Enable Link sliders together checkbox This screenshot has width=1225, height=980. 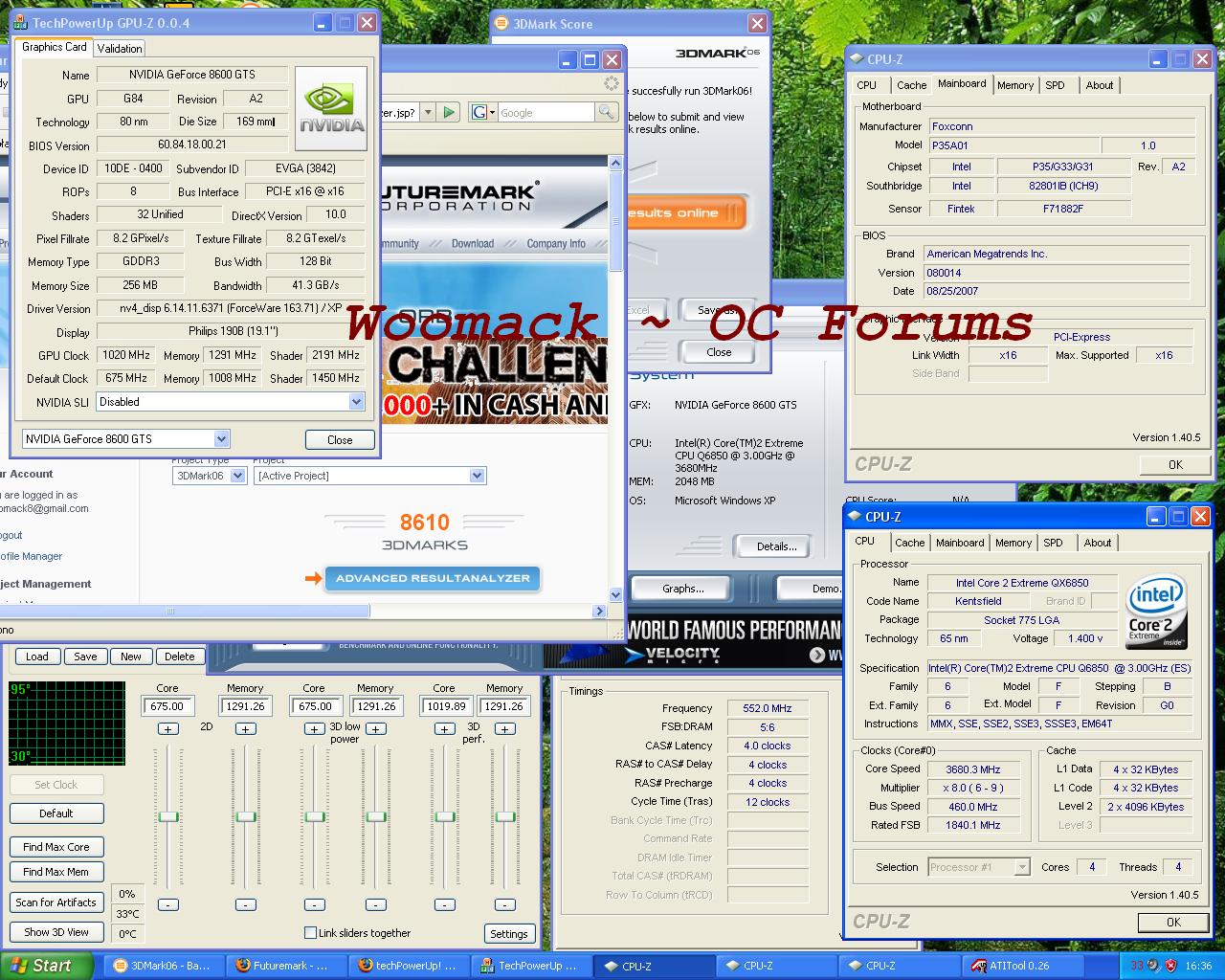point(310,932)
